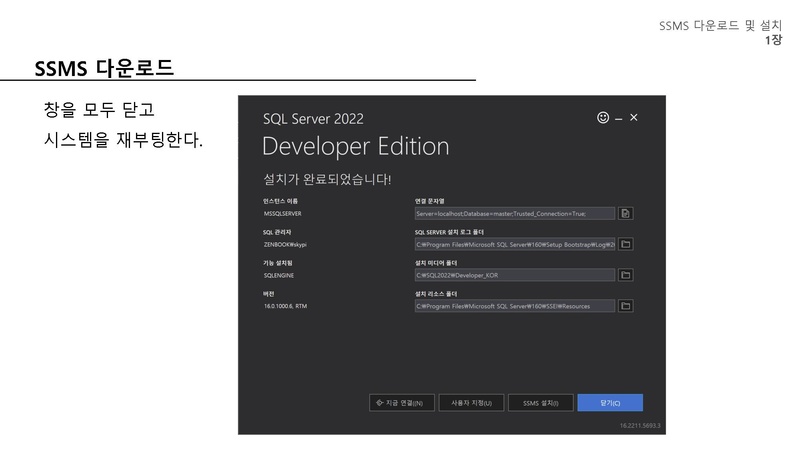Click the connection string text field

point(514,213)
